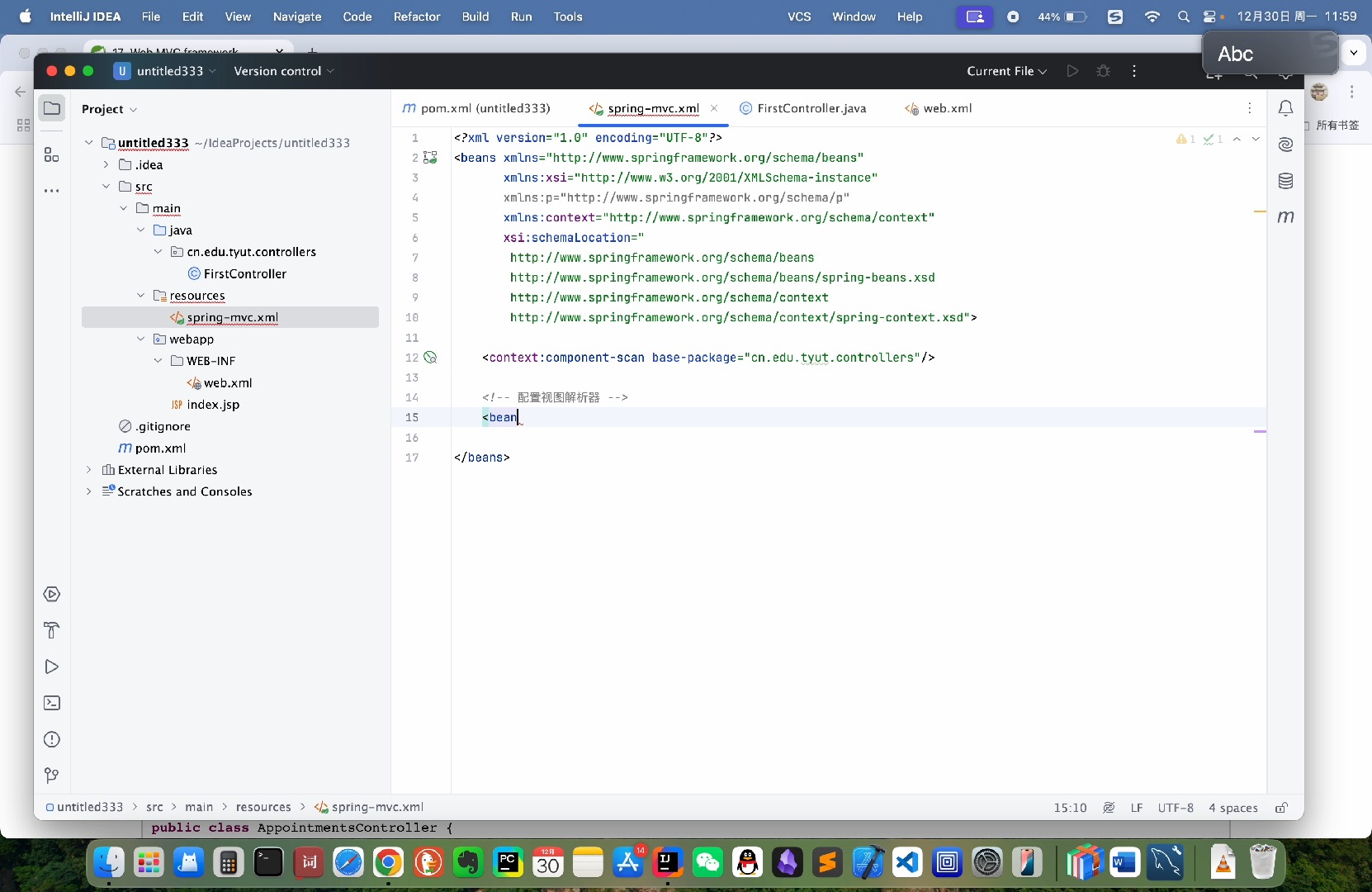1372x892 pixels.
Task: Change 4 spaces indent setting
Action: click(1233, 808)
